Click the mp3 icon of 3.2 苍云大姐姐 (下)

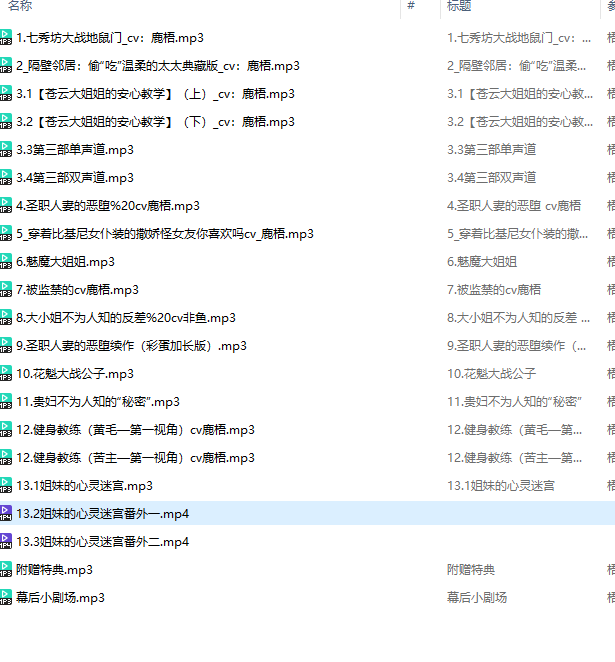coord(6,121)
